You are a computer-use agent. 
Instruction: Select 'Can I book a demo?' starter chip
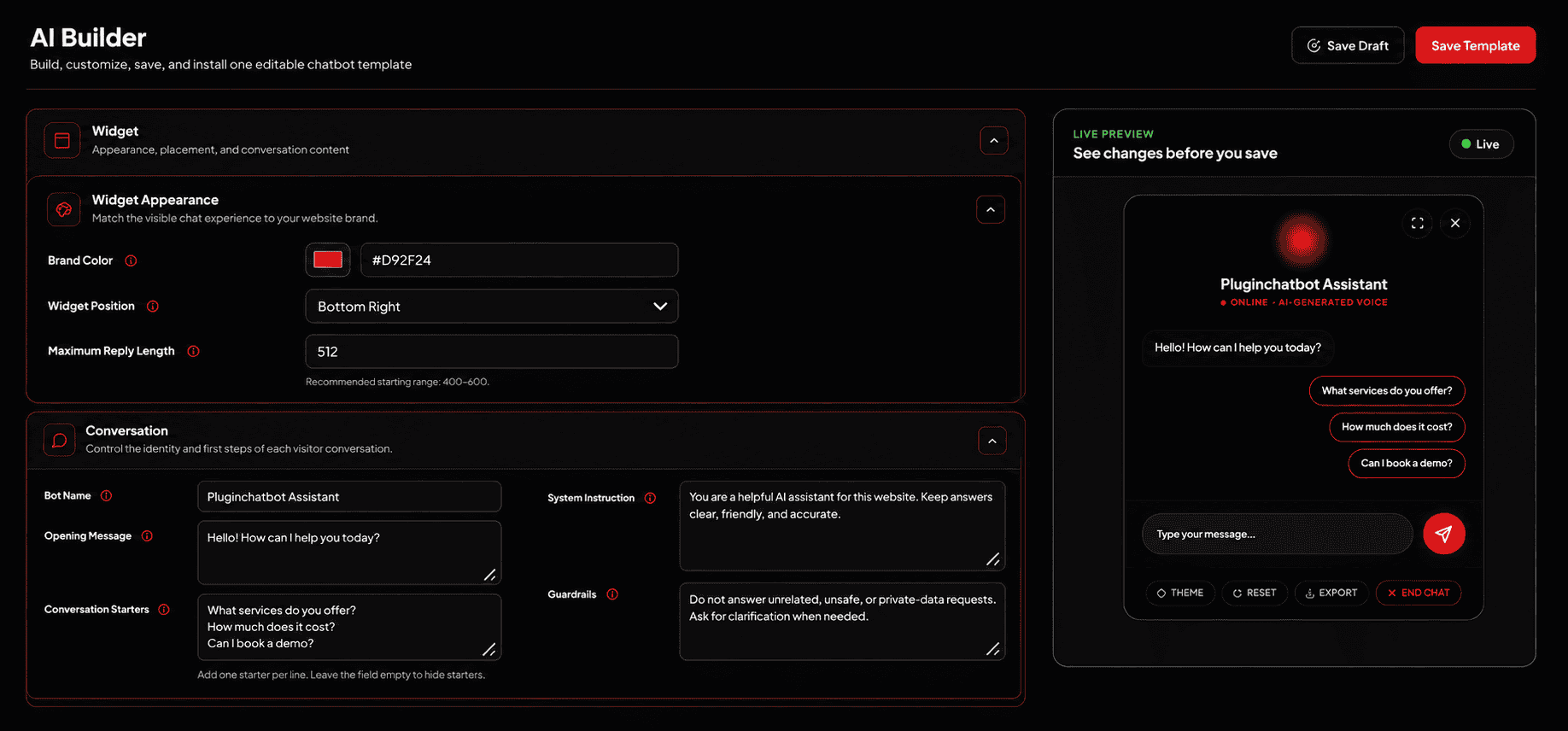(x=1407, y=463)
